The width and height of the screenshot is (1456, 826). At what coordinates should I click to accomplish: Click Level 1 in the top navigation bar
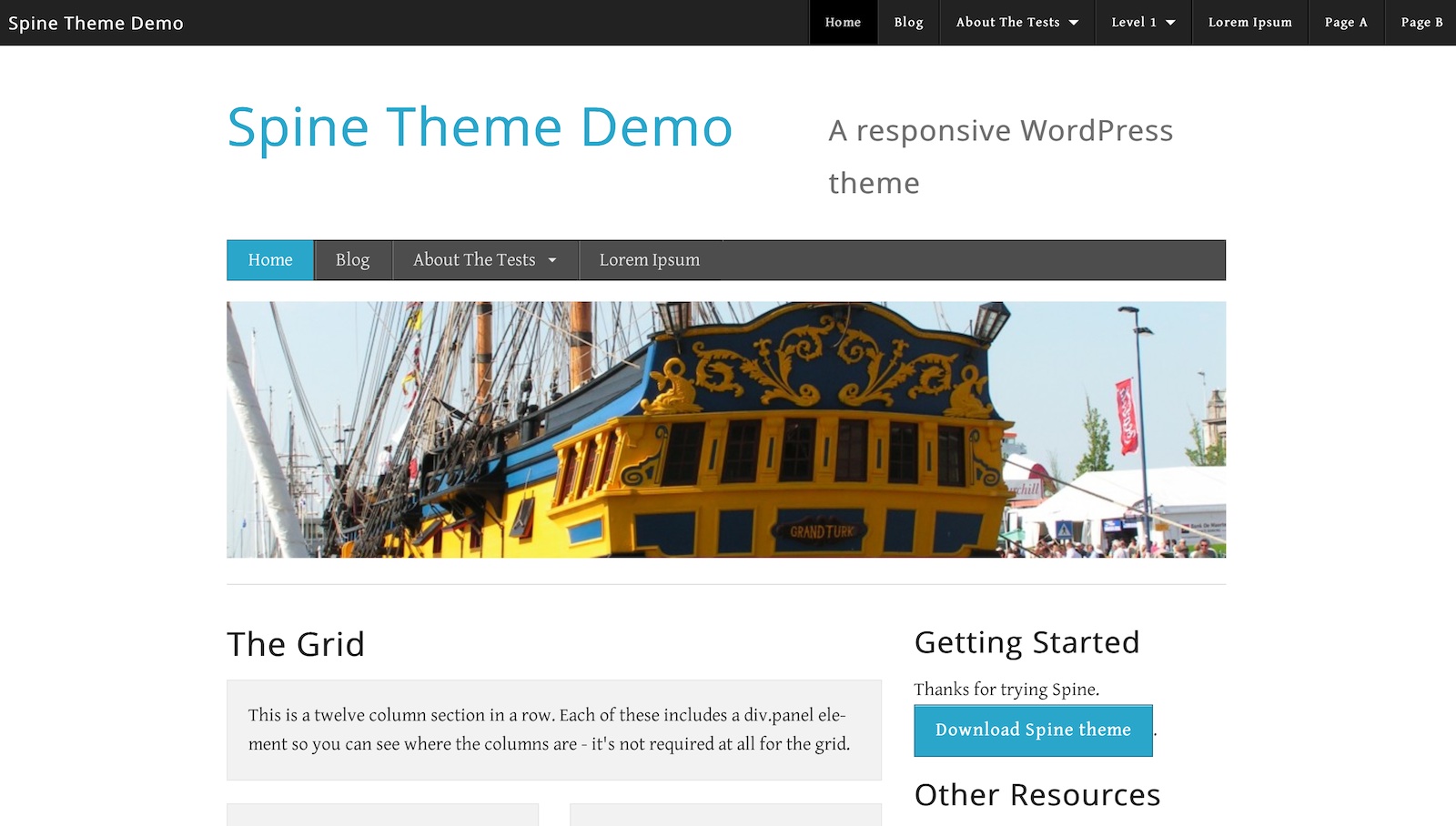1133,22
